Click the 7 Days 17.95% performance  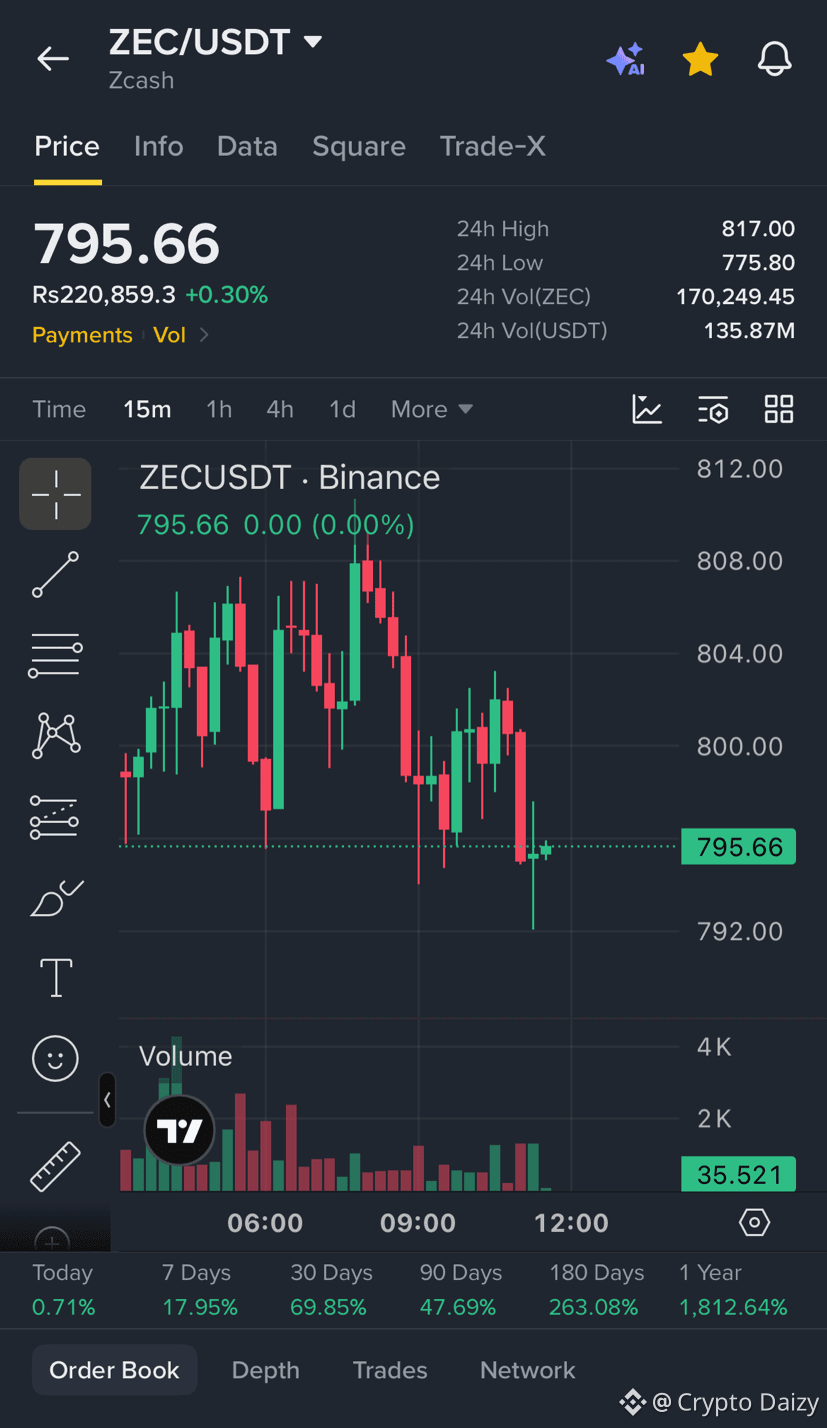point(200,1290)
